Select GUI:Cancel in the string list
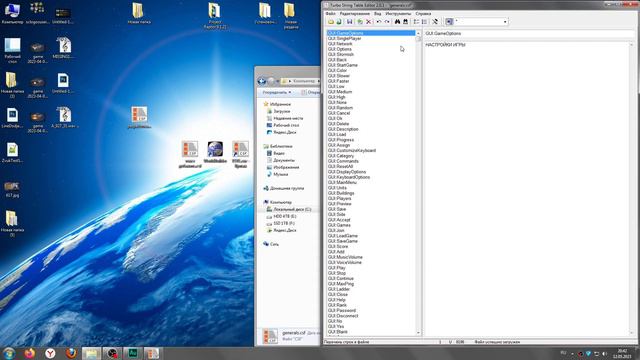 point(339,113)
